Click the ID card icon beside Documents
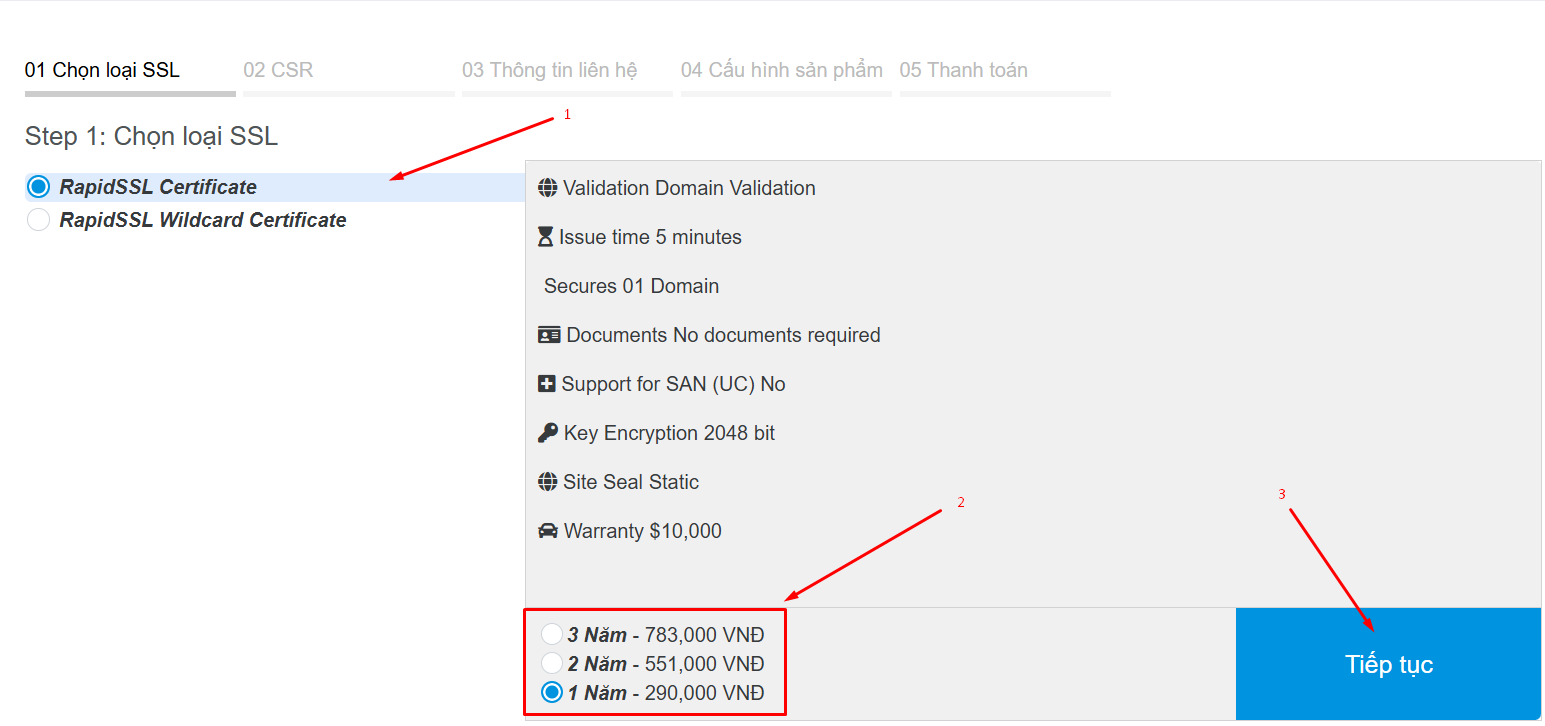Screen dimensions: 1545x726 coord(549,335)
